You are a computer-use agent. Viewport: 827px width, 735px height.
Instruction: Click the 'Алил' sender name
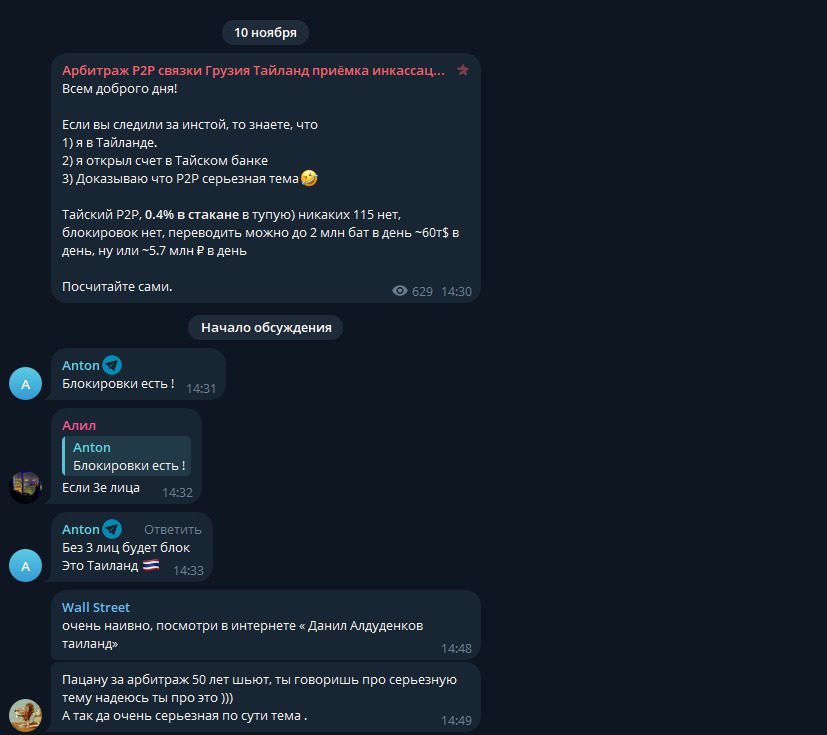click(79, 425)
